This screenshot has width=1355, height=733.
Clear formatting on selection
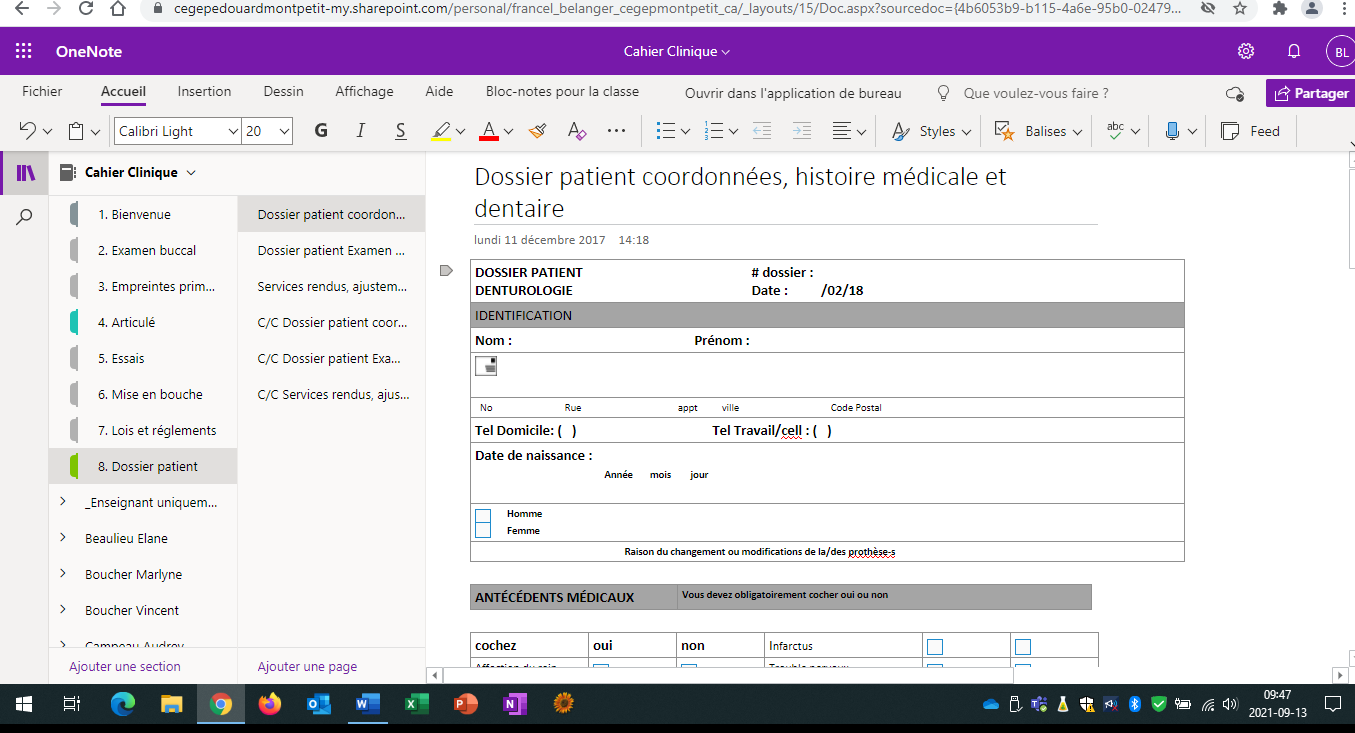(x=576, y=131)
